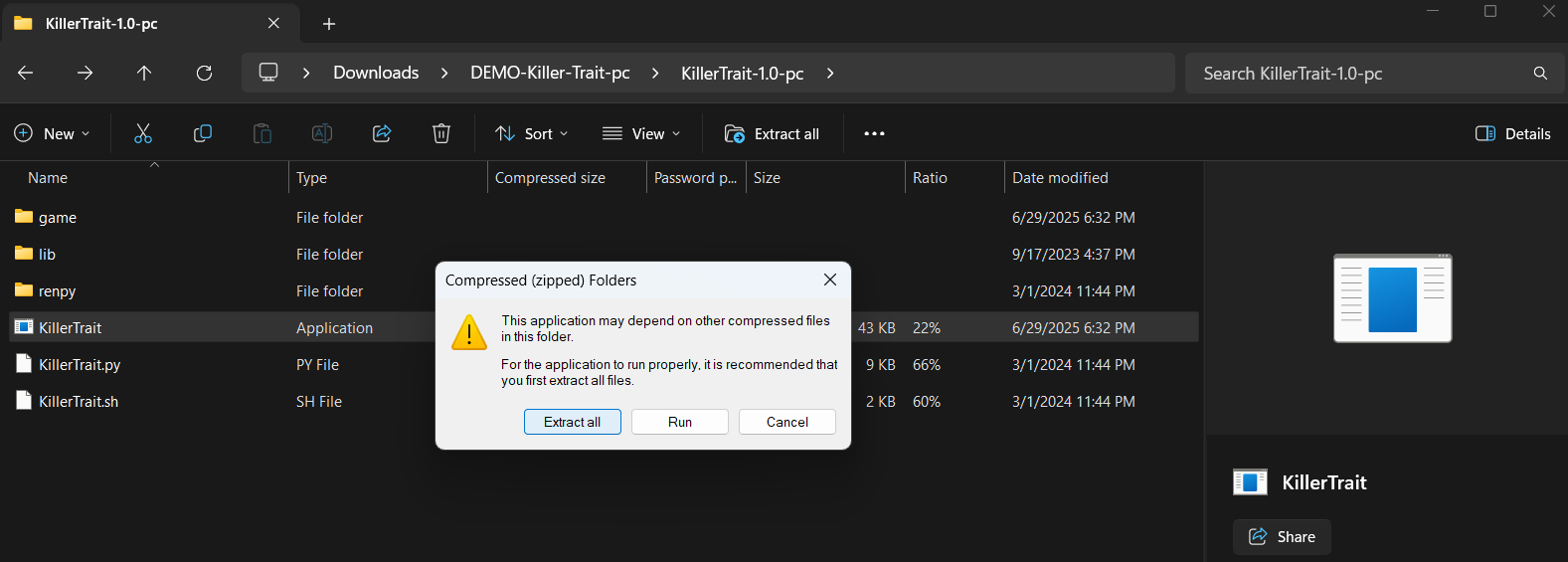Go up one folder level

click(144, 73)
